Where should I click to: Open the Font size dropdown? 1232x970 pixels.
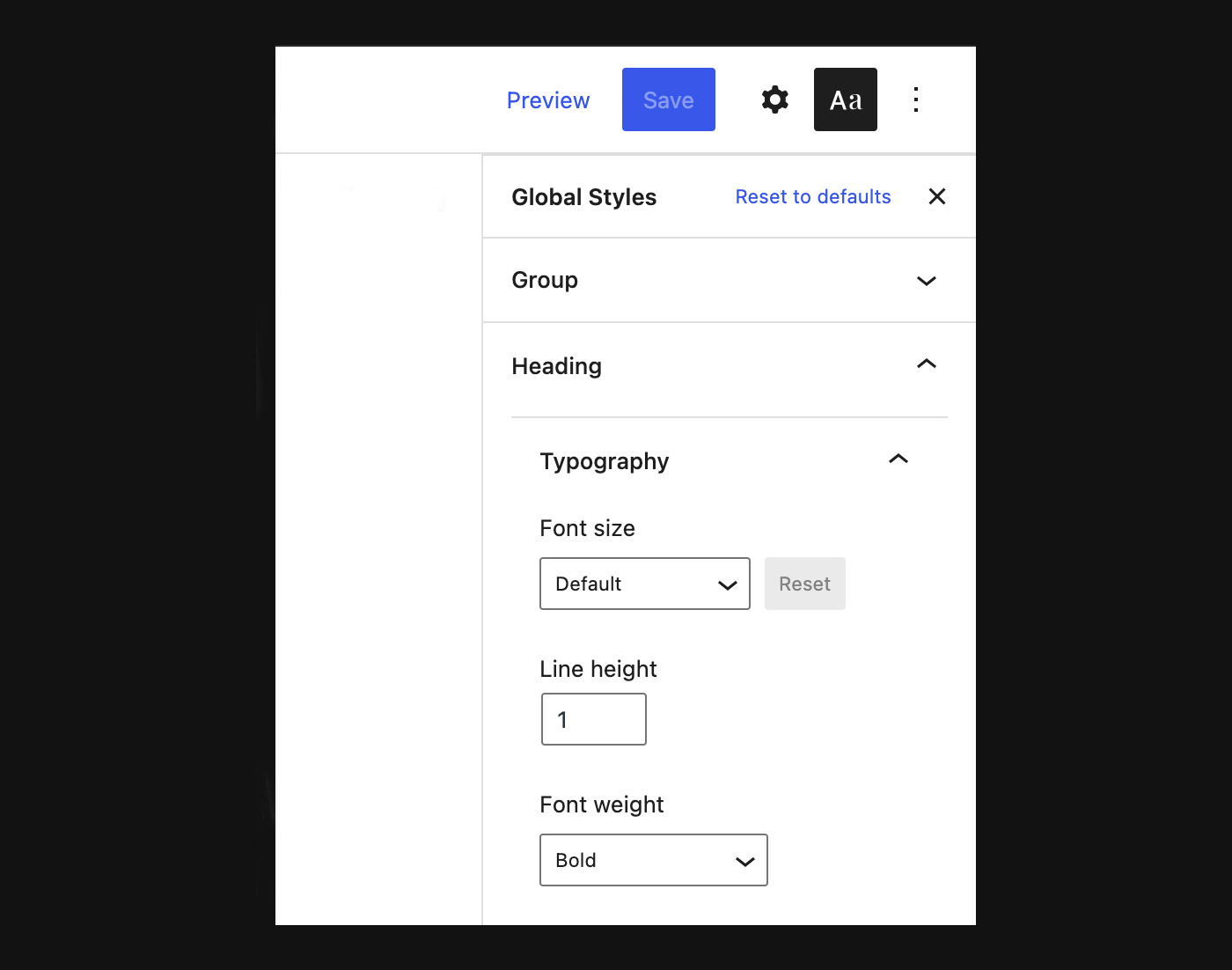coord(645,584)
